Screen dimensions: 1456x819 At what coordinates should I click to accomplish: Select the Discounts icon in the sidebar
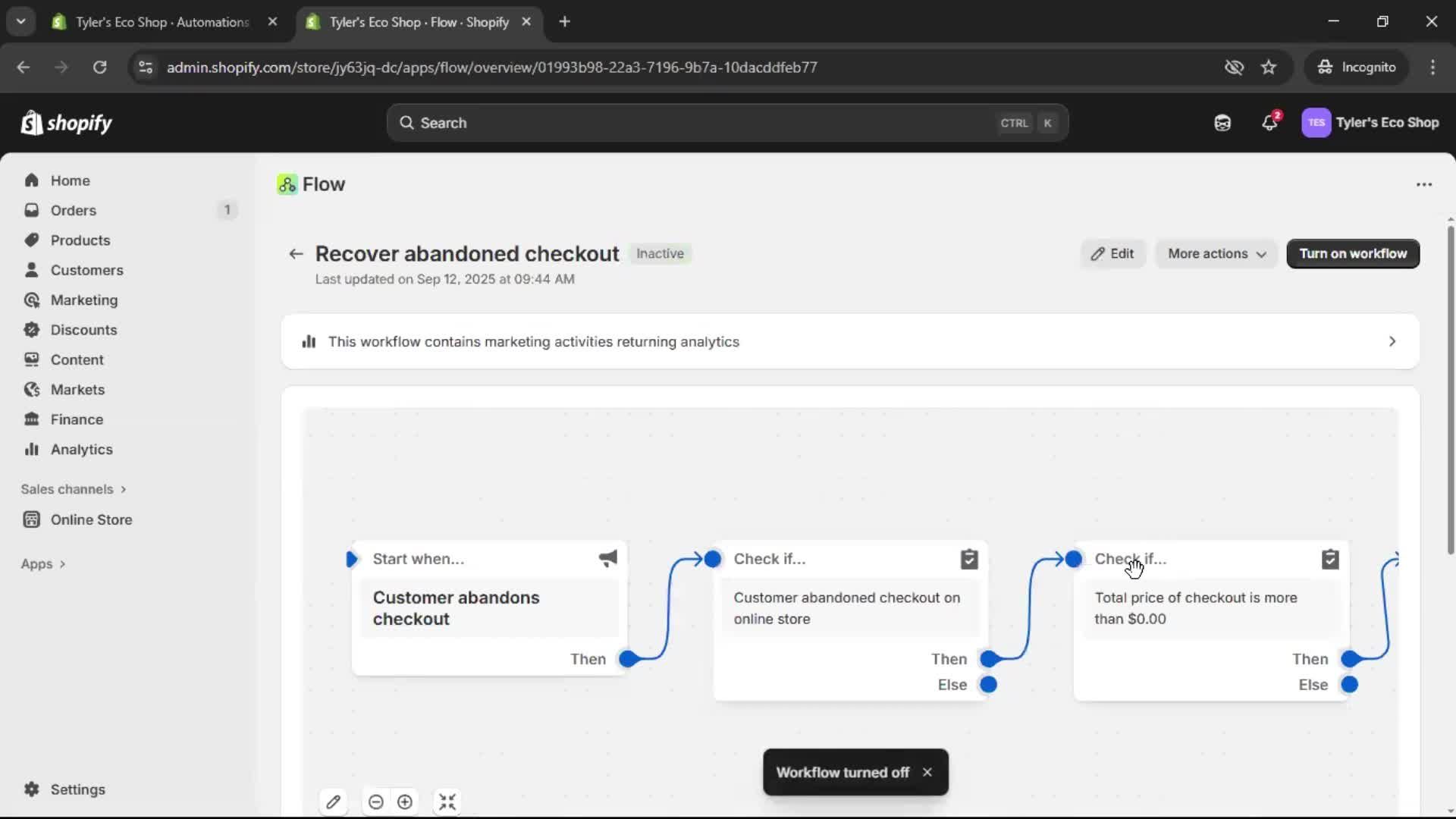coord(31,330)
